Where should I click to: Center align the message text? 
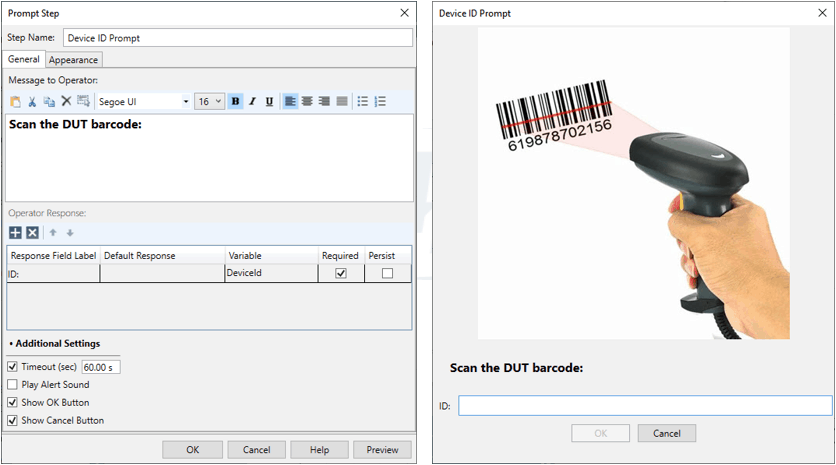click(307, 102)
